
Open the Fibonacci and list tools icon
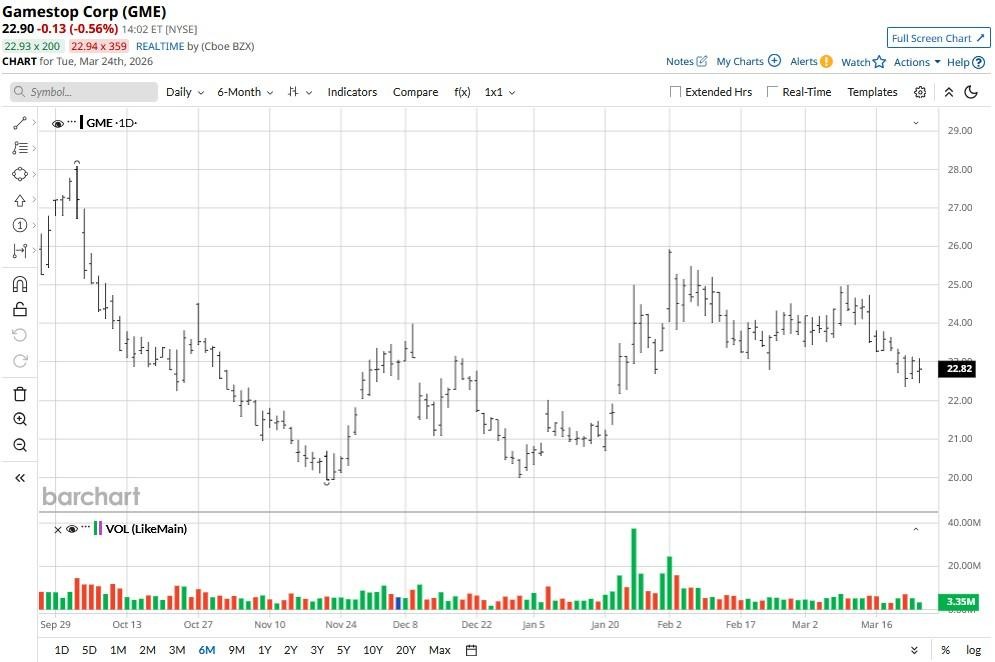20,148
